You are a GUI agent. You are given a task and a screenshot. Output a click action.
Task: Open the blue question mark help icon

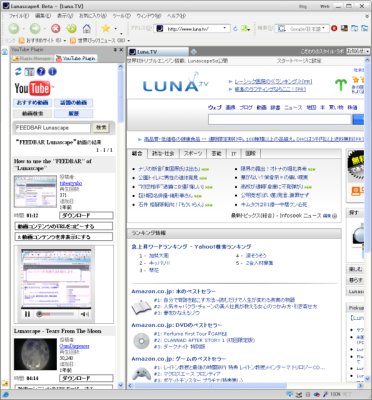click(x=41, y=71)
